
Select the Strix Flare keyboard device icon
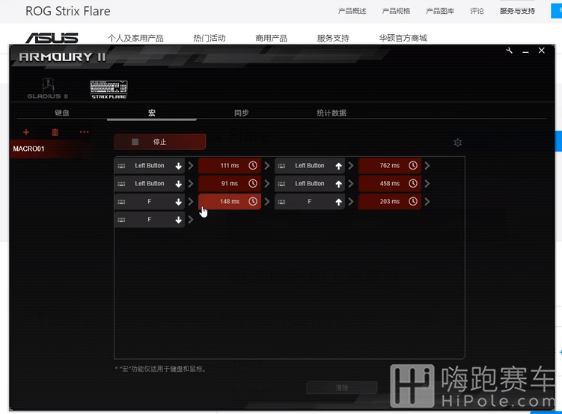[109, 89]
